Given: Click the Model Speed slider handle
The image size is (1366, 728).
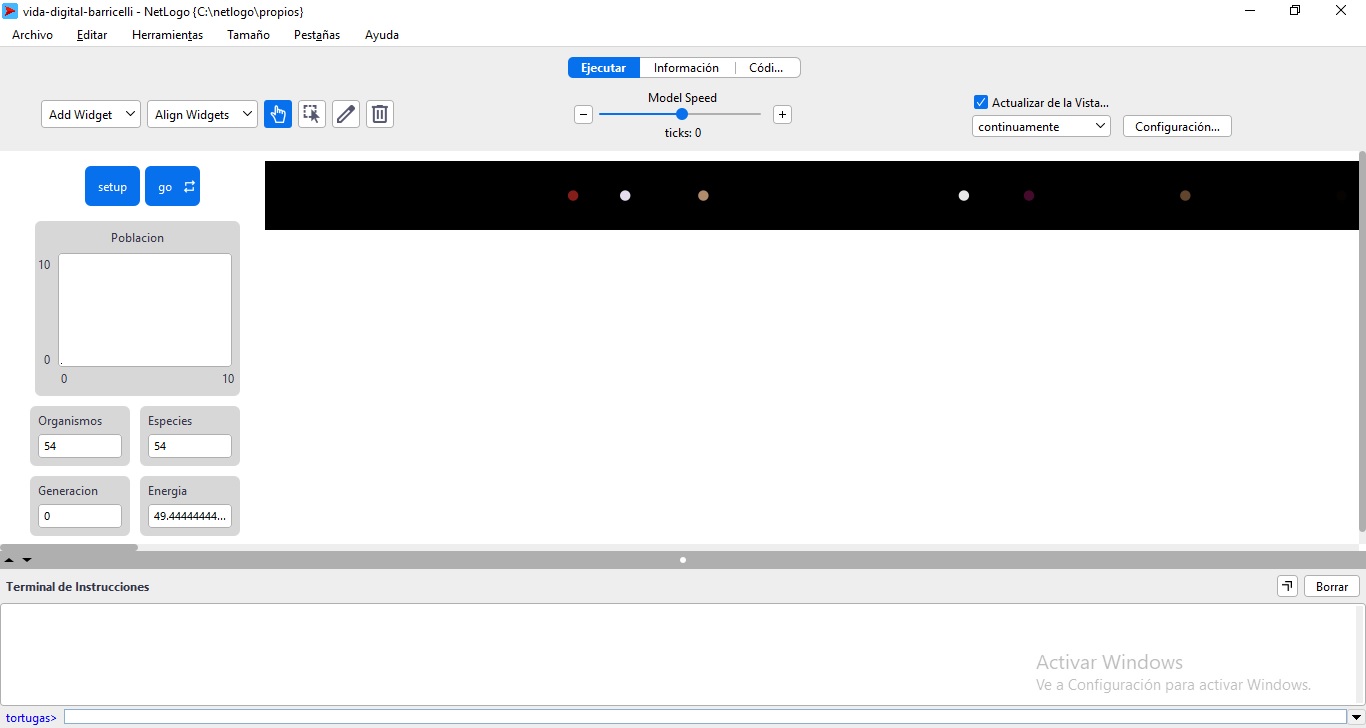Looking at the screenshot, I should tap(682, 114).
